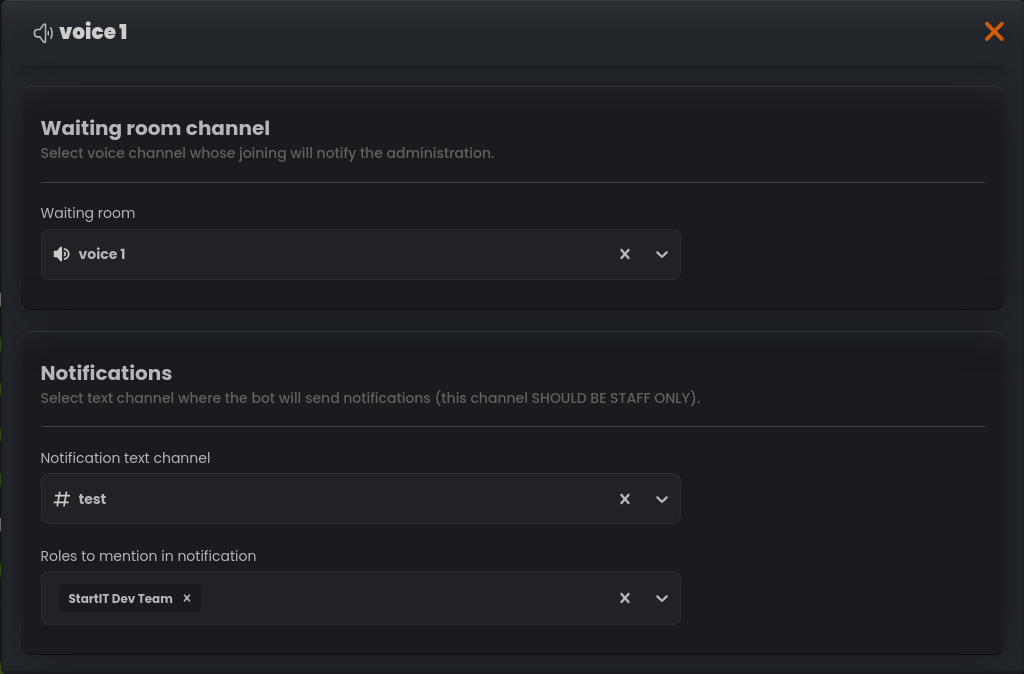Click the Notification text channel label

pyautogui.click(x=125, y=458)
